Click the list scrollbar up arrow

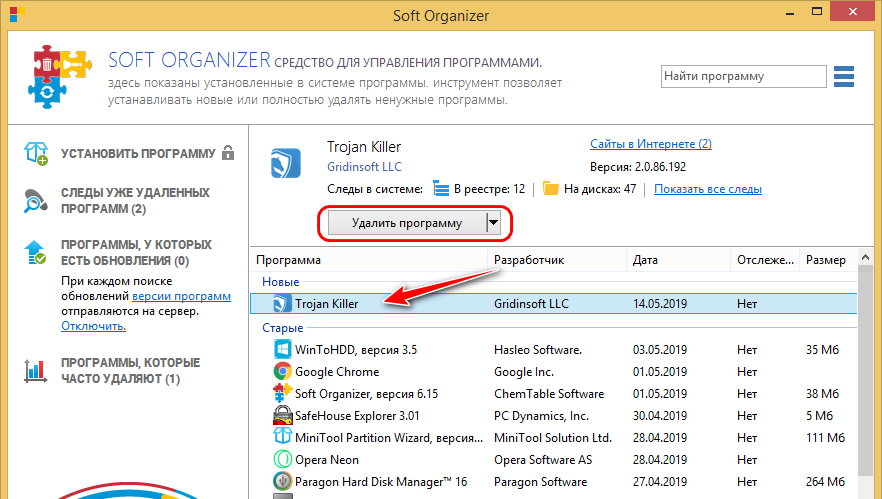[865, 257]
